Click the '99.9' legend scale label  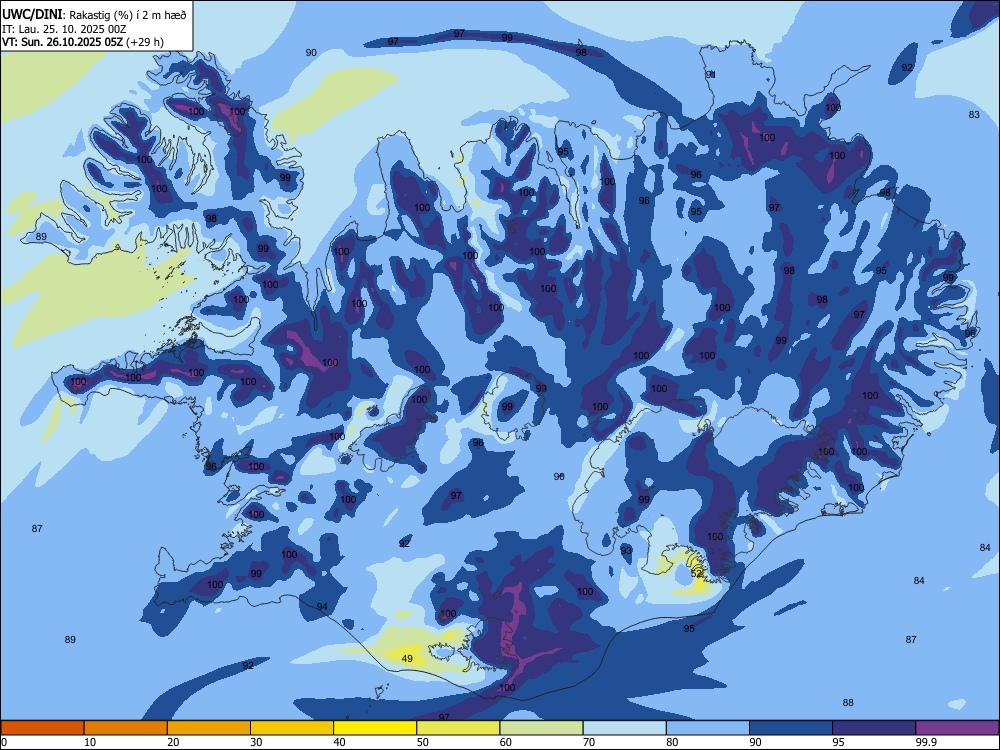925,742
